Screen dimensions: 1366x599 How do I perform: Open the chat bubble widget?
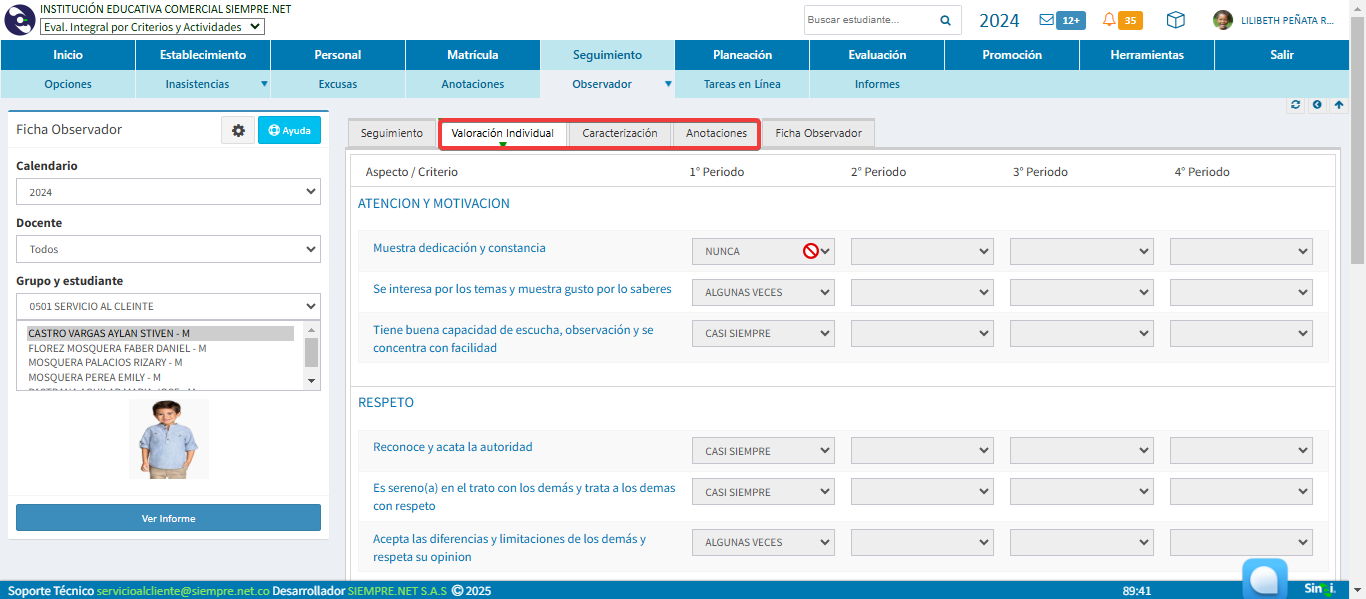tap(1264, 579)
